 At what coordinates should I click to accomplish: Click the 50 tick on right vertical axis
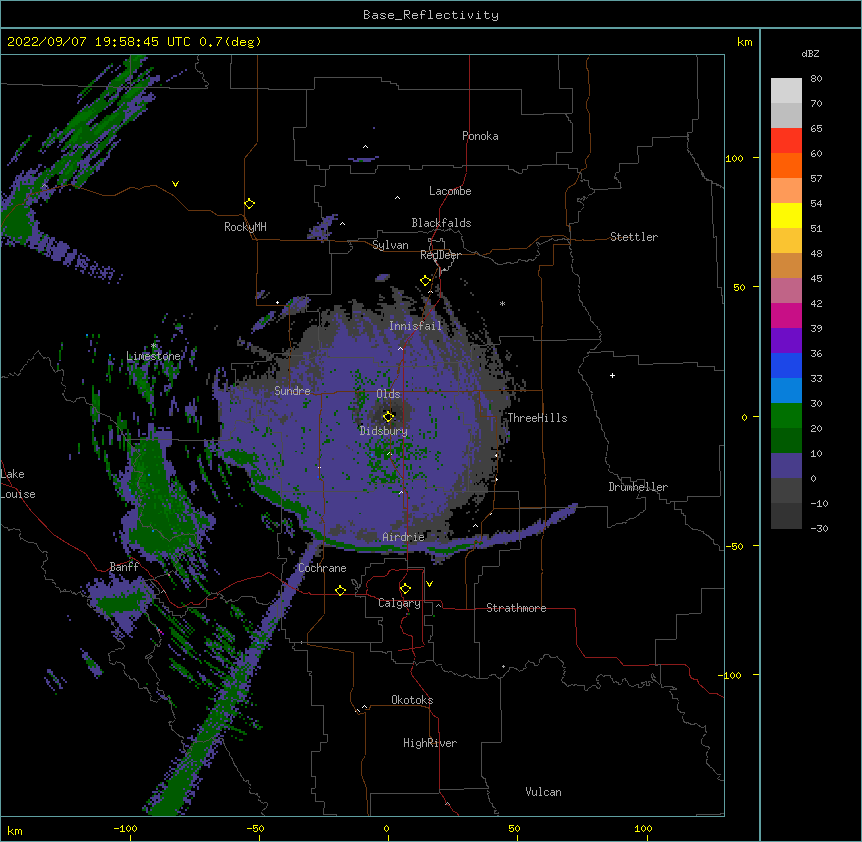[x=739, y=287]
